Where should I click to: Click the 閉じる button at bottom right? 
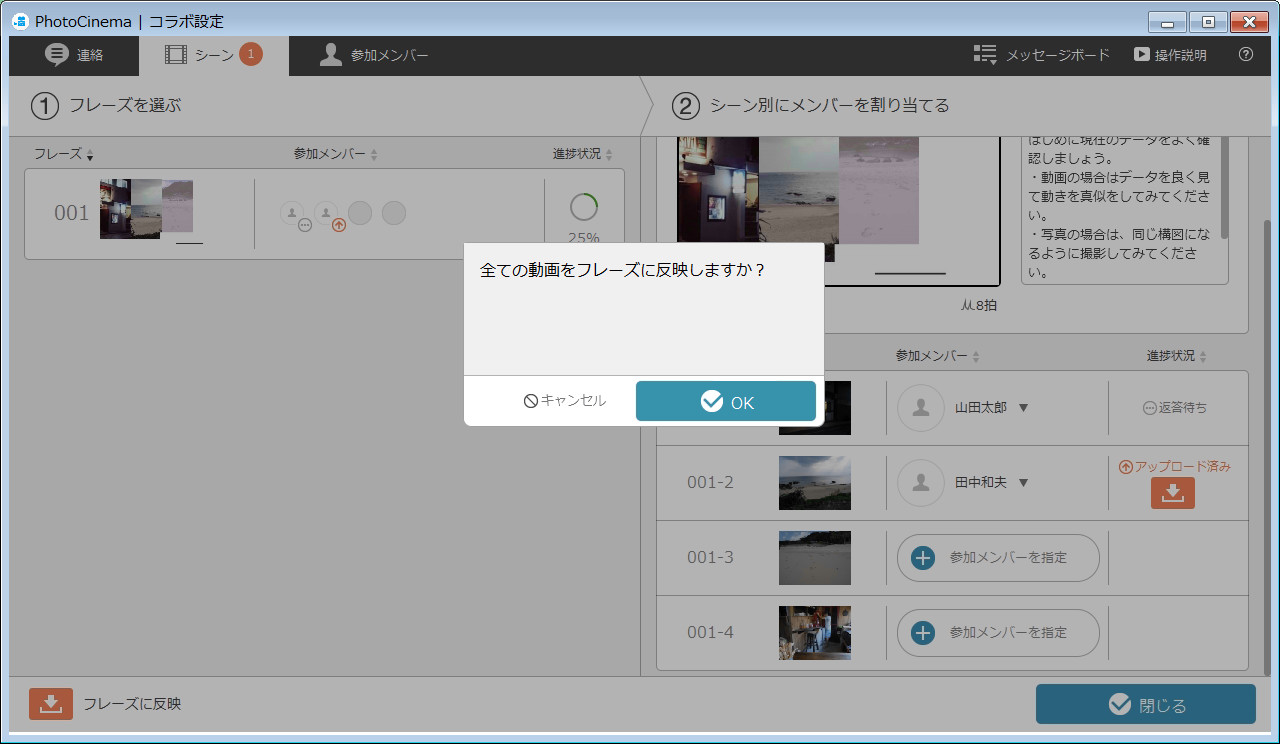1145,704
